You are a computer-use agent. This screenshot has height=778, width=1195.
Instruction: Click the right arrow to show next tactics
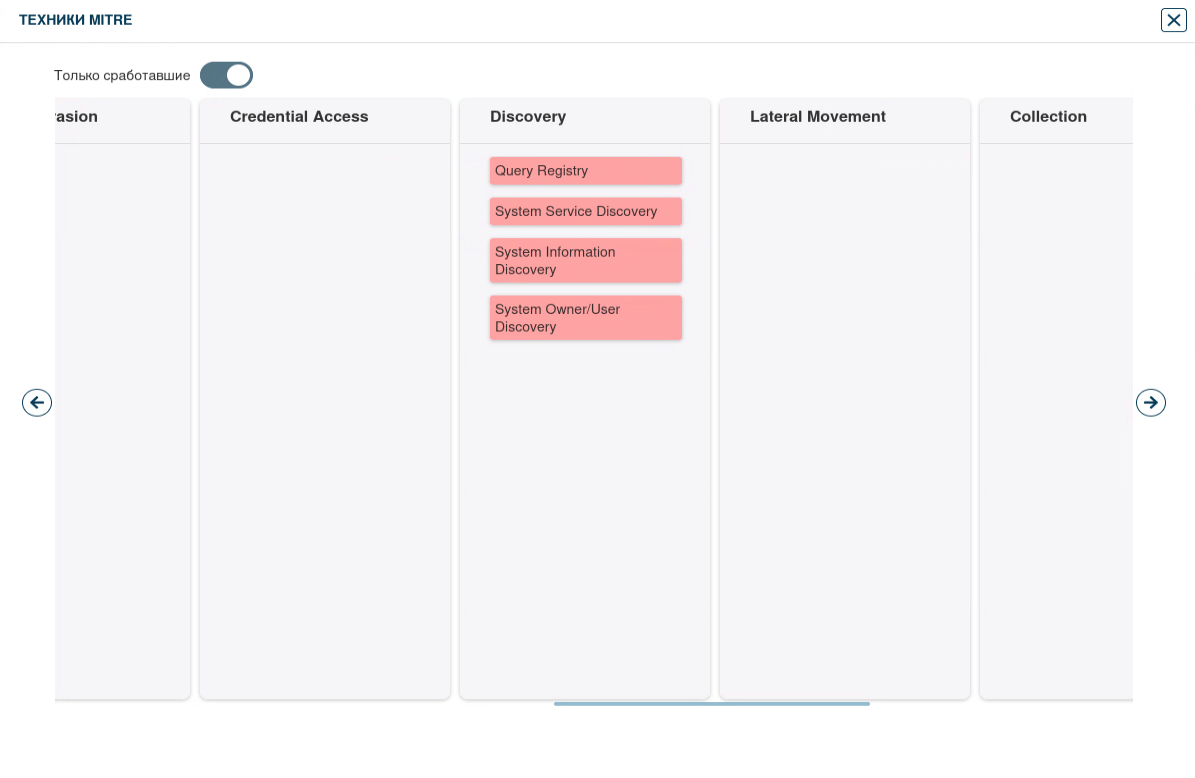coord(1151,402)
